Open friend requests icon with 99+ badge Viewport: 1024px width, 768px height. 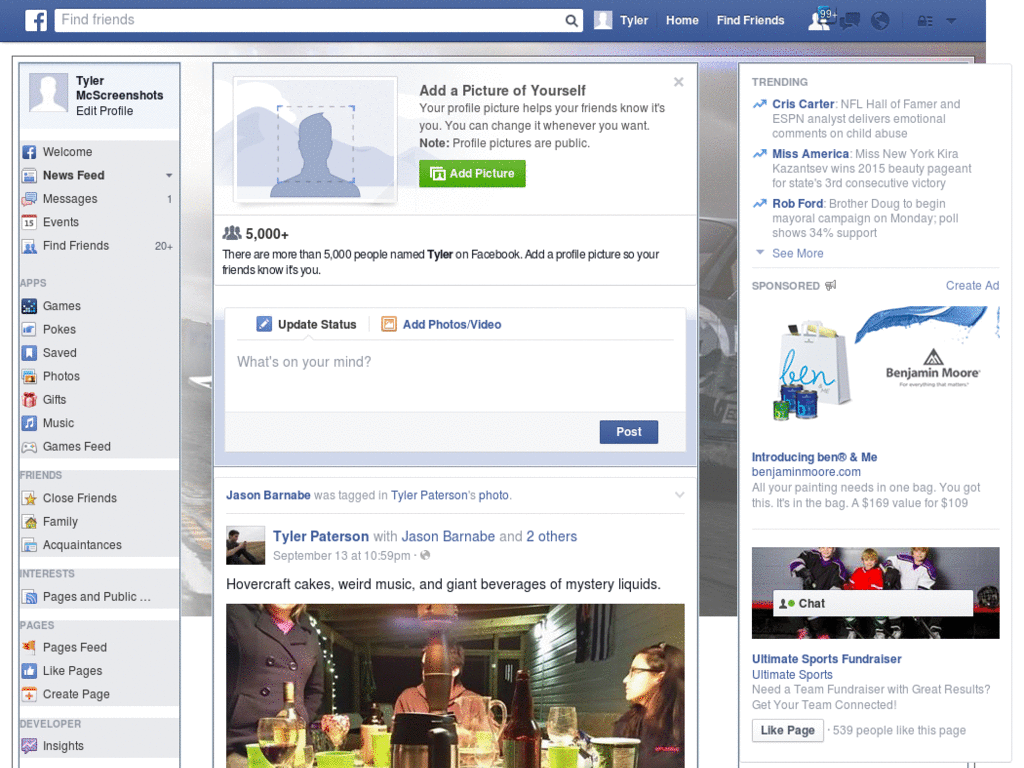tap(821, 20)
